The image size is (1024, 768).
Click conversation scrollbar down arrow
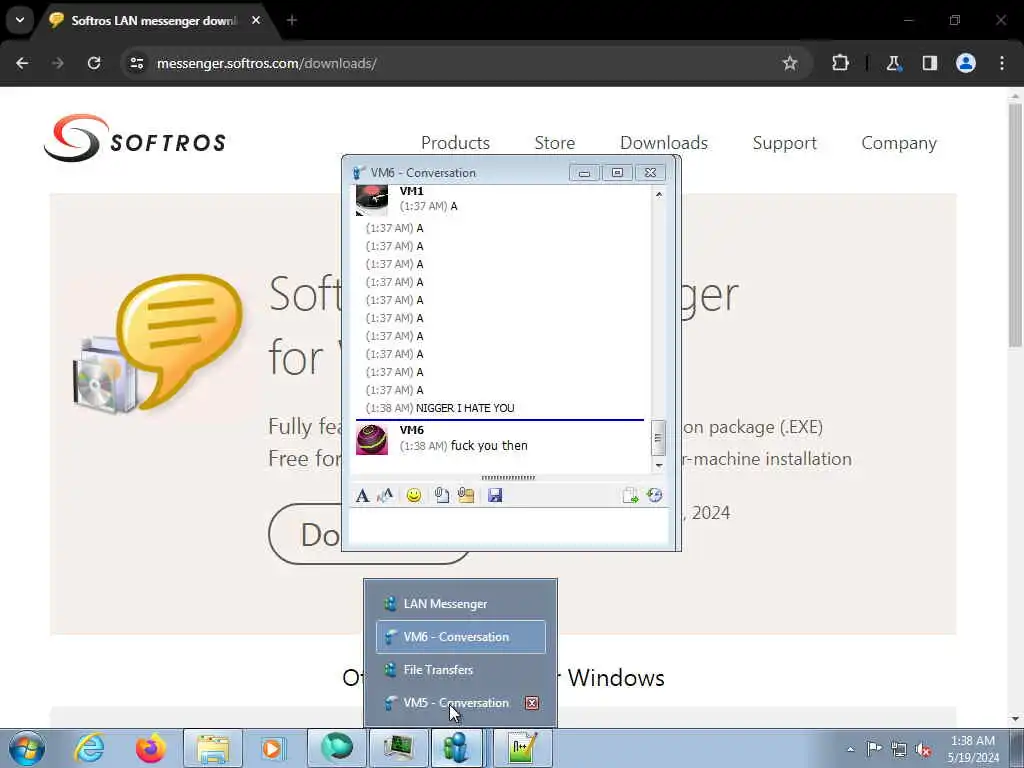(x=658, y=466)
